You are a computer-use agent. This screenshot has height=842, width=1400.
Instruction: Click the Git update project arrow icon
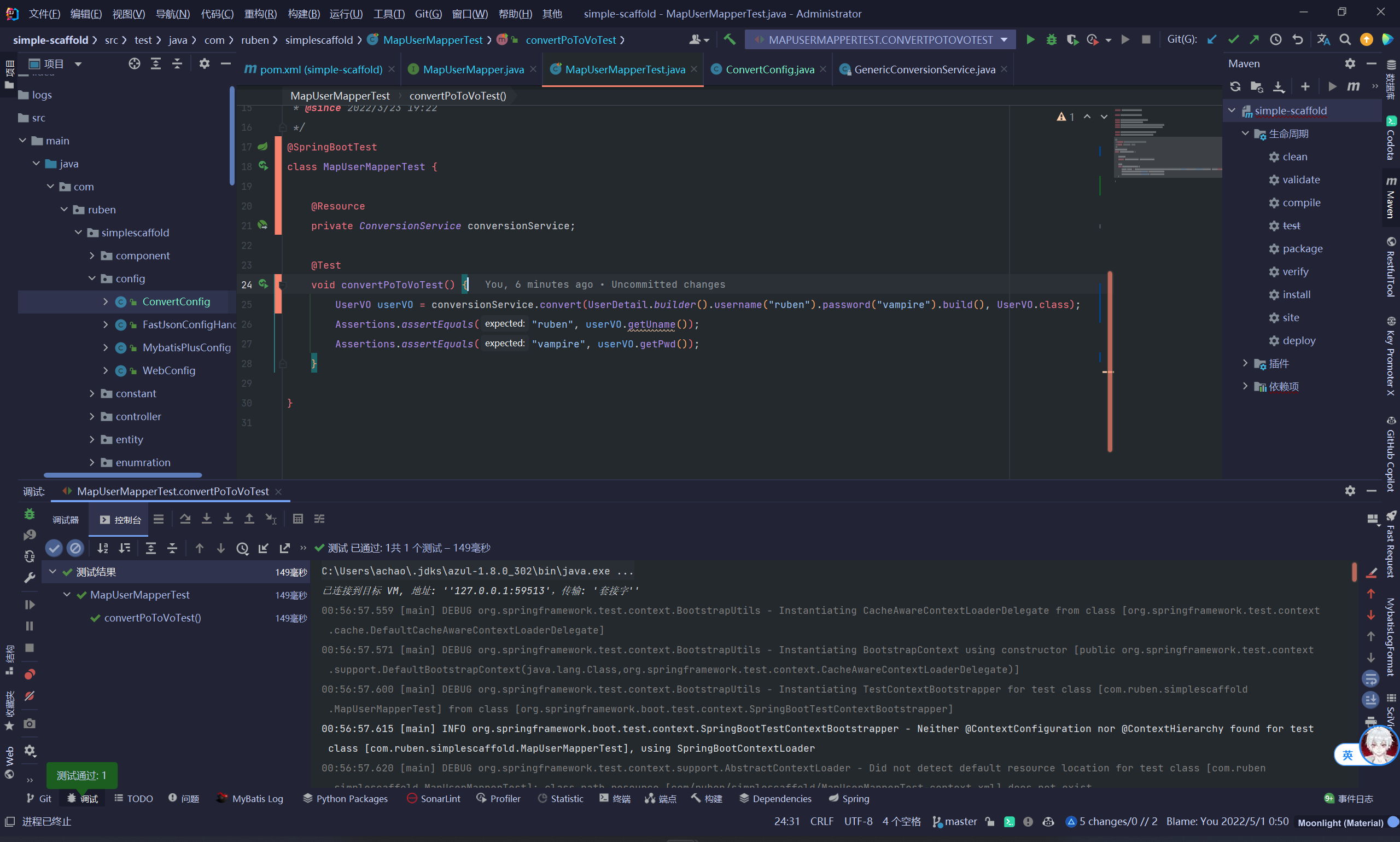[x=1212, y=40]
